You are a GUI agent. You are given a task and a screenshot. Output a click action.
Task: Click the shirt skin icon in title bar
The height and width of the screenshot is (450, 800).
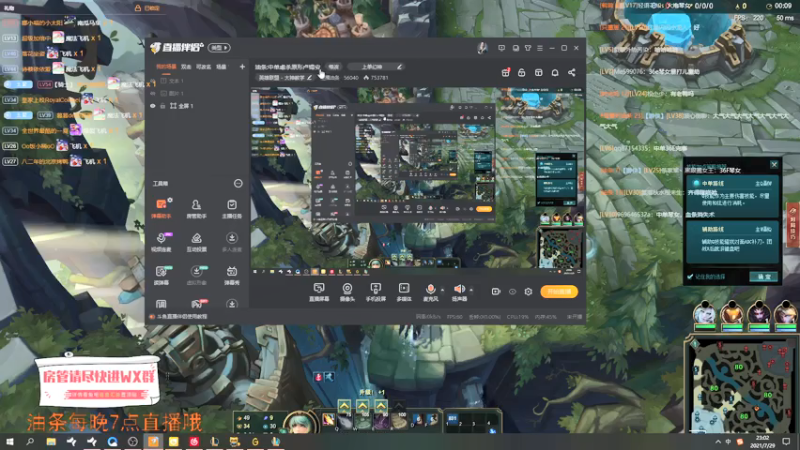[x=528, y=48]
